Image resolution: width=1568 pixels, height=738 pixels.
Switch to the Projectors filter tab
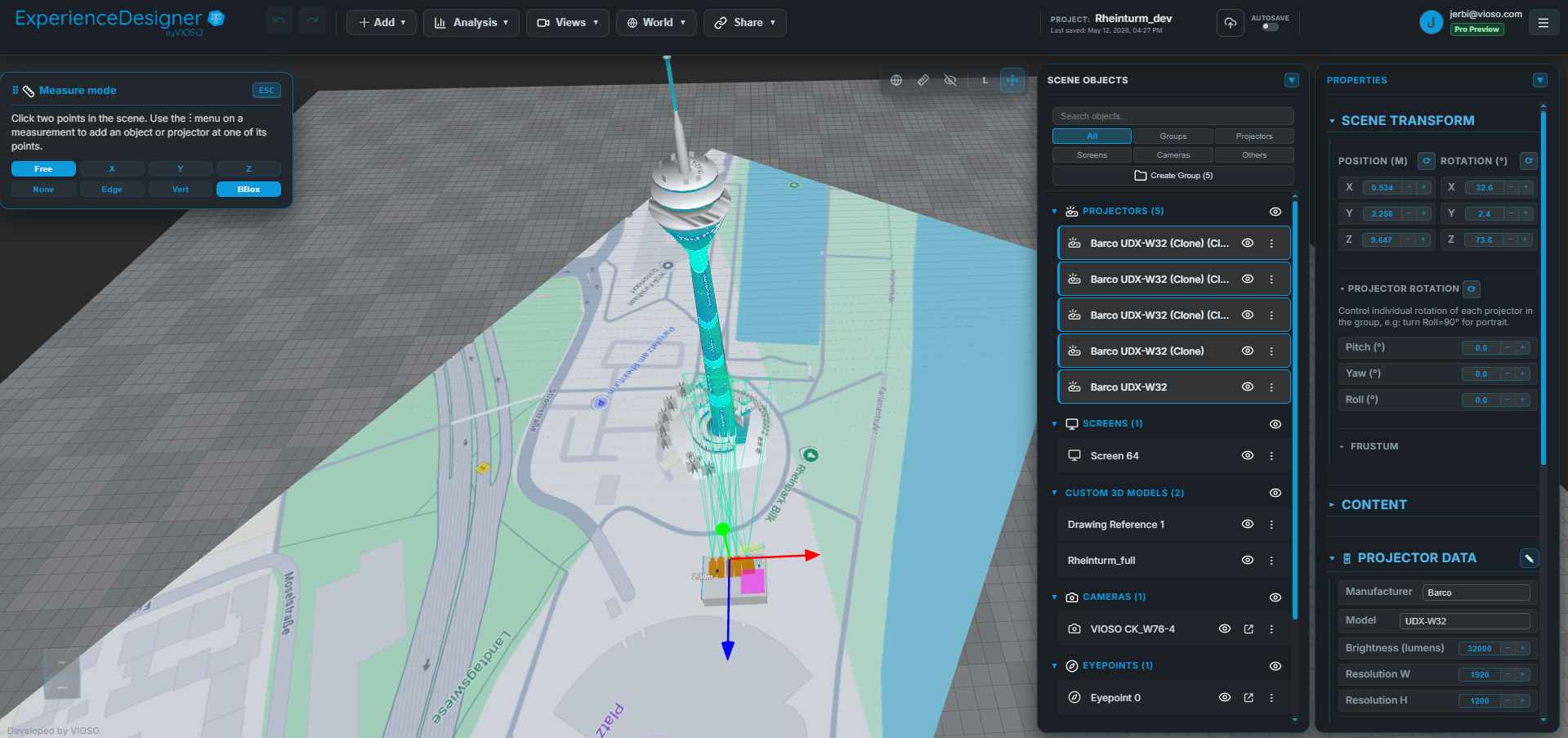1254,136
